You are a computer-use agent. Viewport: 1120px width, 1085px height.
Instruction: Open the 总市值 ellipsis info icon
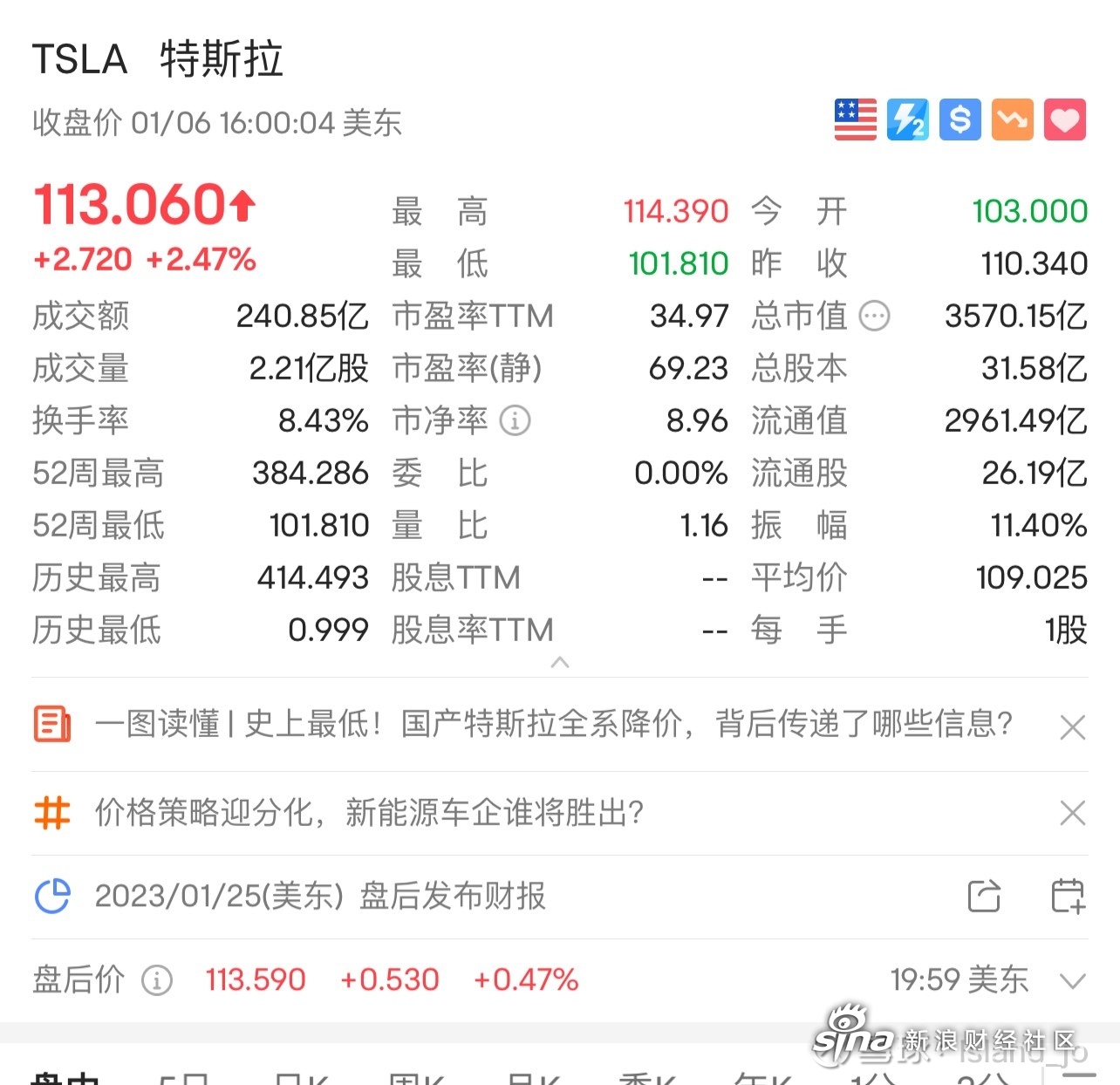tap(875, 316)
